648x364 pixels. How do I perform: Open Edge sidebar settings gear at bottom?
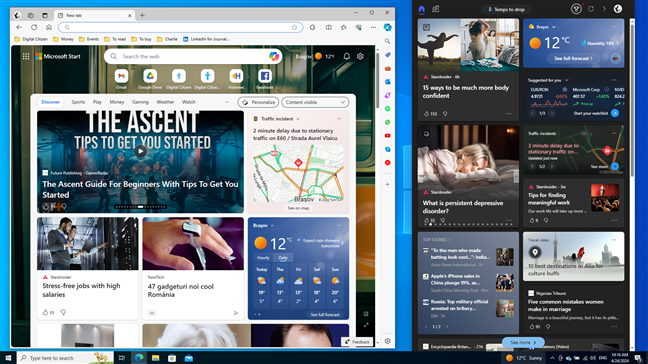387,341
